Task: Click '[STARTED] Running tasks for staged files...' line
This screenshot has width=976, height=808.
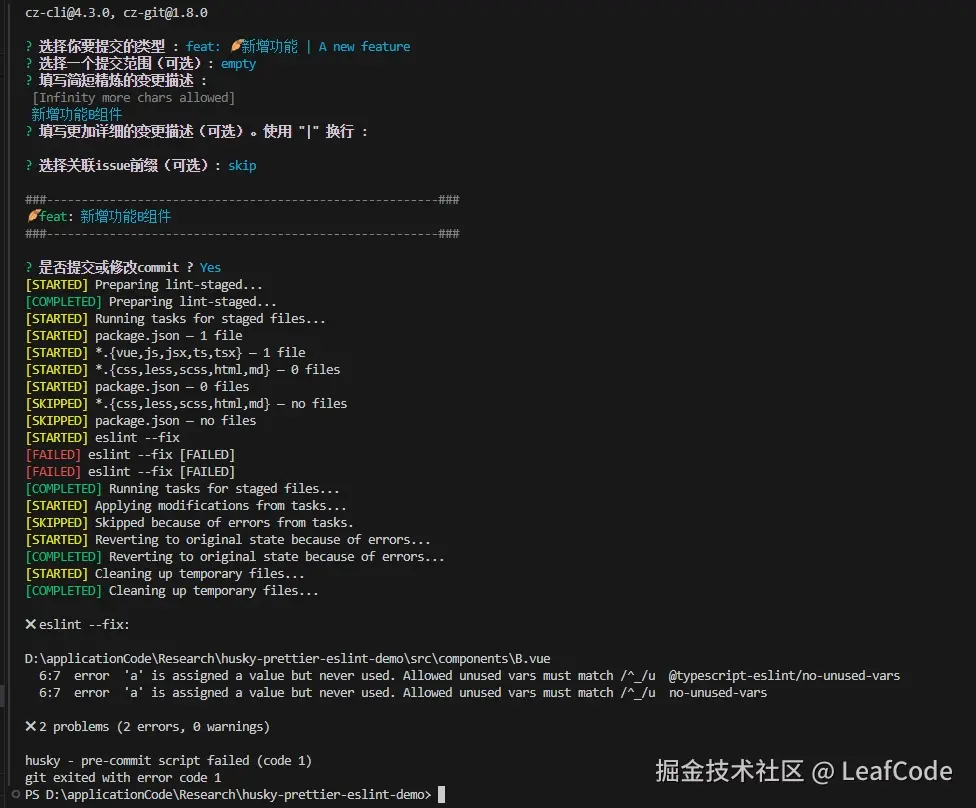Action: [x=175, y=319]
